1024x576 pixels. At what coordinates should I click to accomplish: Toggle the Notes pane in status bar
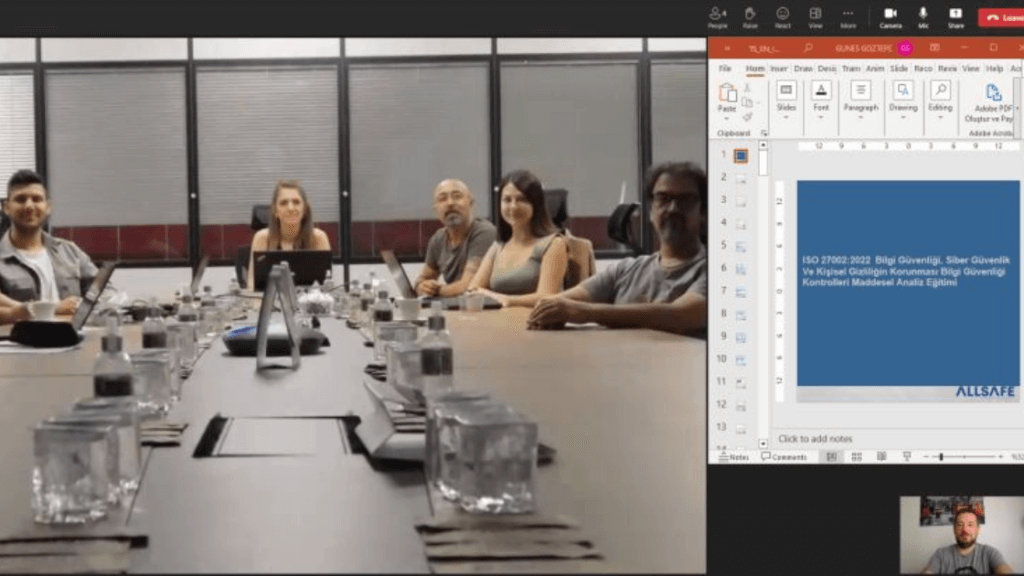coord(734,457)
